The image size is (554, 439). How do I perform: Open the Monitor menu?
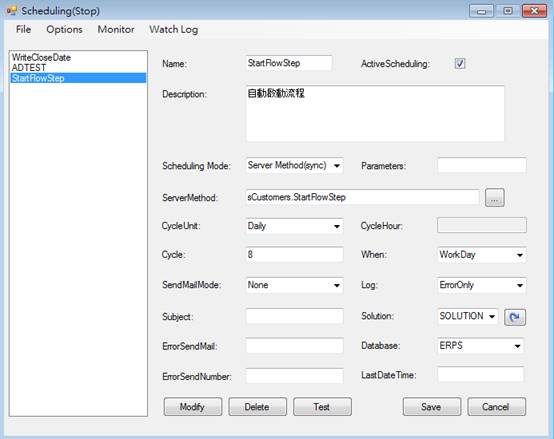point(116,29)
